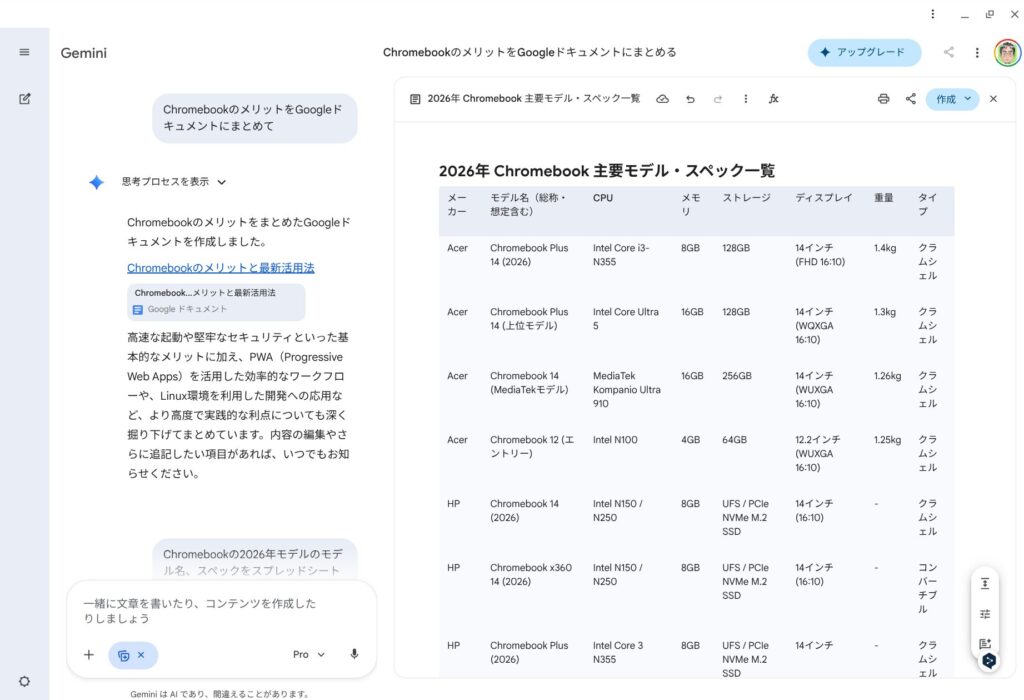
Task: Print the Chromebook spec document
Action: tap(883, 99)
